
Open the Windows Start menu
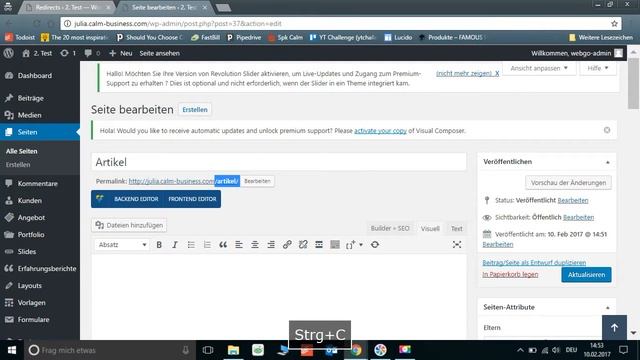click(x=12, y=350)
